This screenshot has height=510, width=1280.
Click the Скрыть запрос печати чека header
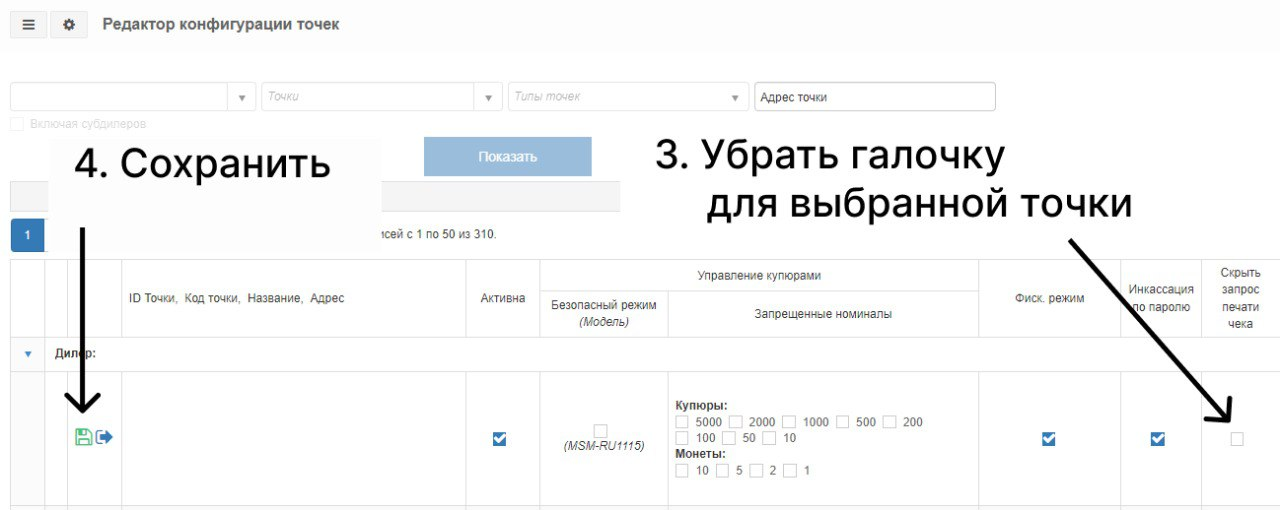click(1240, 298)
